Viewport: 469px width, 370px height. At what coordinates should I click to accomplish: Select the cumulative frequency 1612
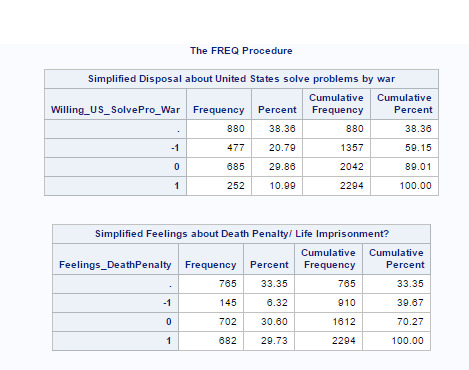click(x=328, y=322)
